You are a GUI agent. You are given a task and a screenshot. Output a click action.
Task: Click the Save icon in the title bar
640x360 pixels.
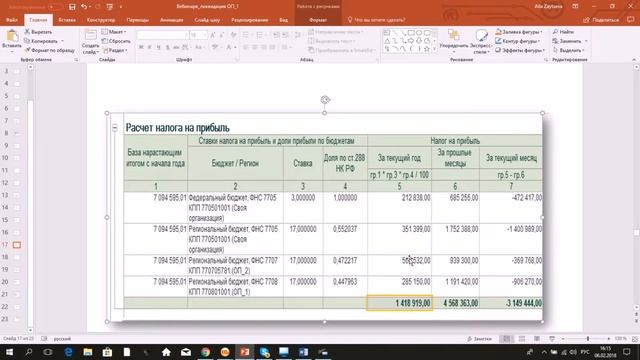[x=72, y=7]
